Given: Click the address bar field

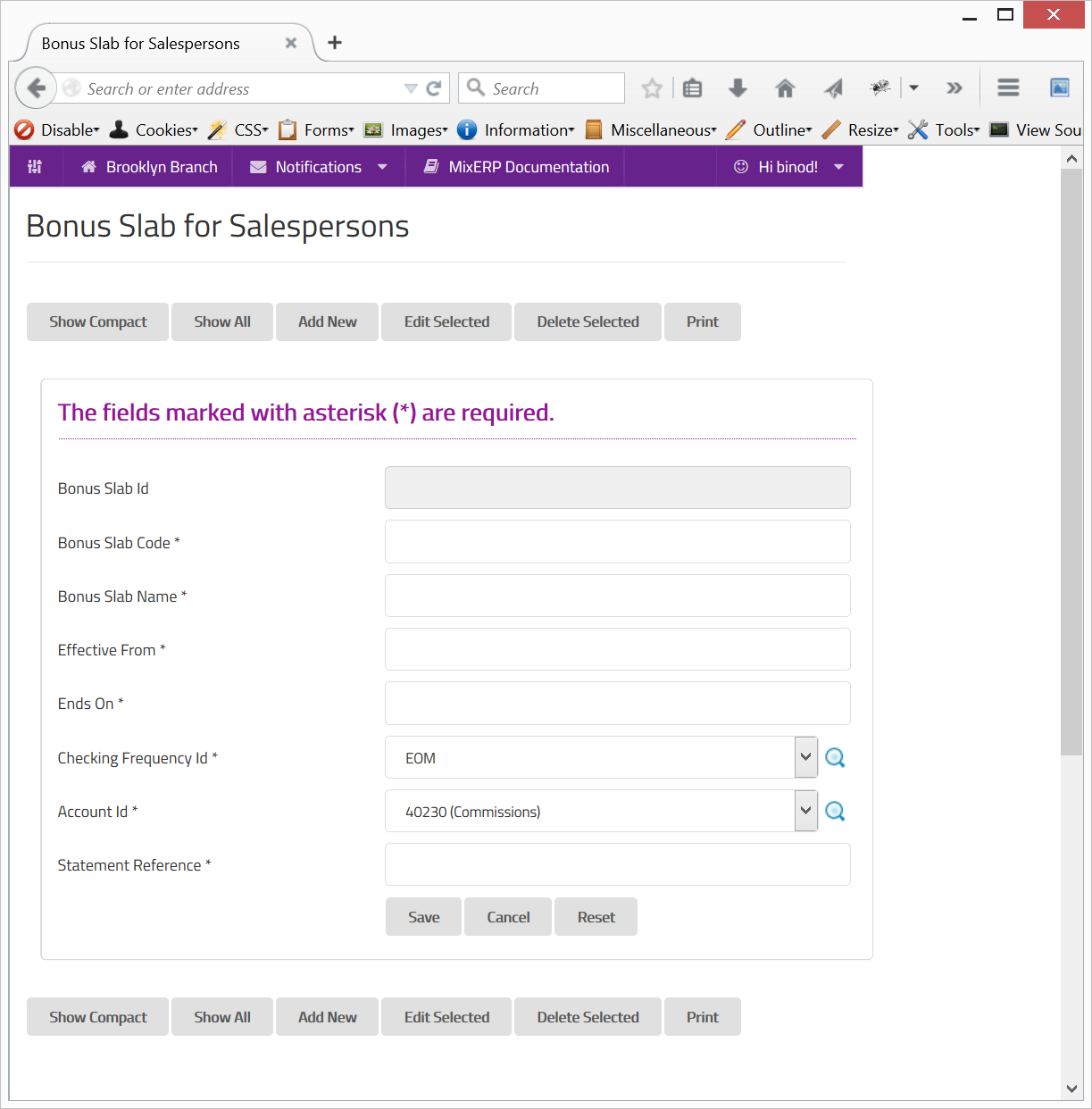Looking at the screenshot, I should click(241, 88).
